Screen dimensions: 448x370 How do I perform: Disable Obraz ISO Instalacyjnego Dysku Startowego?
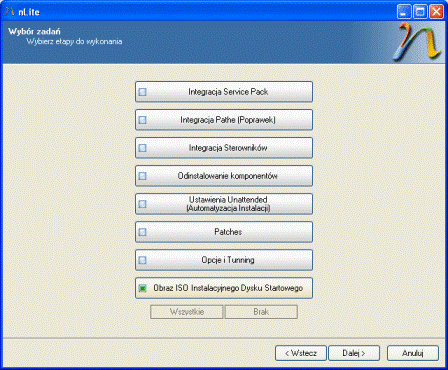pyautogui.click(x=224, y=288)
